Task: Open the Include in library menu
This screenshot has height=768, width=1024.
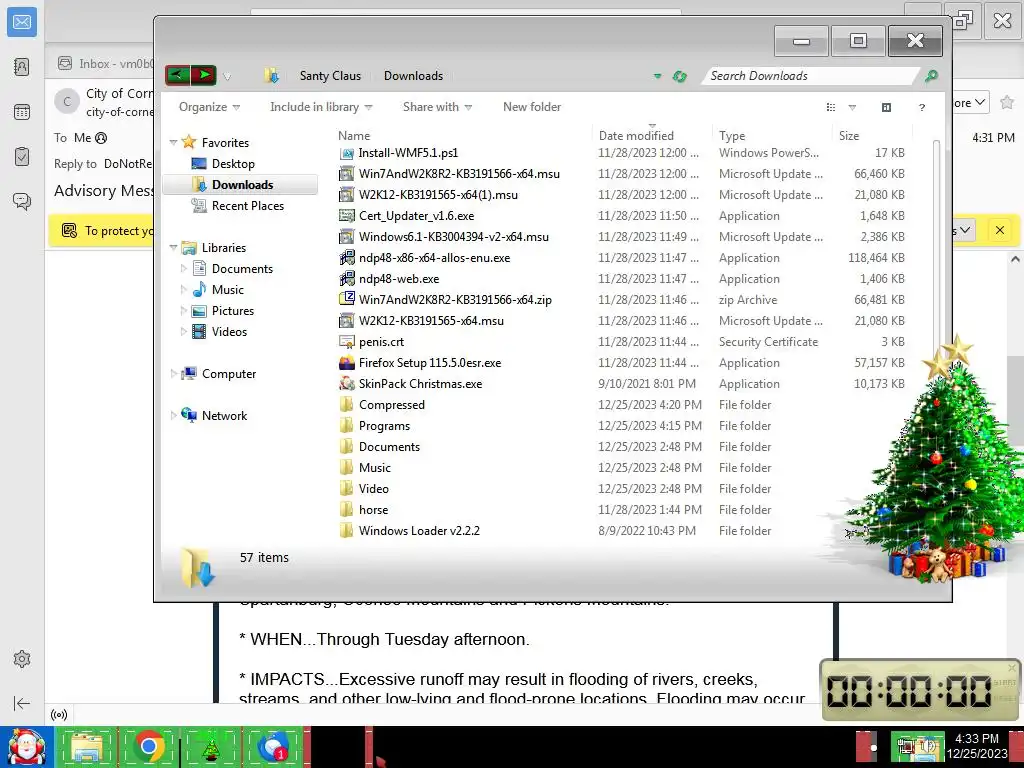Action: point(321,107)
